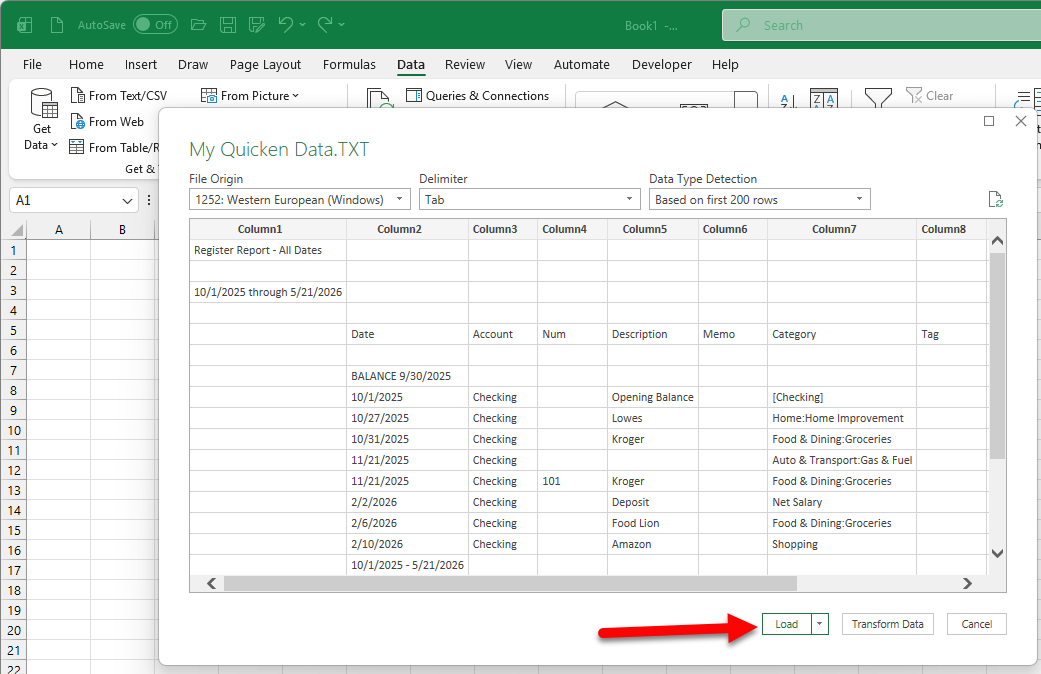
Task: Click From Text/CSV
Action: [119, 96]
